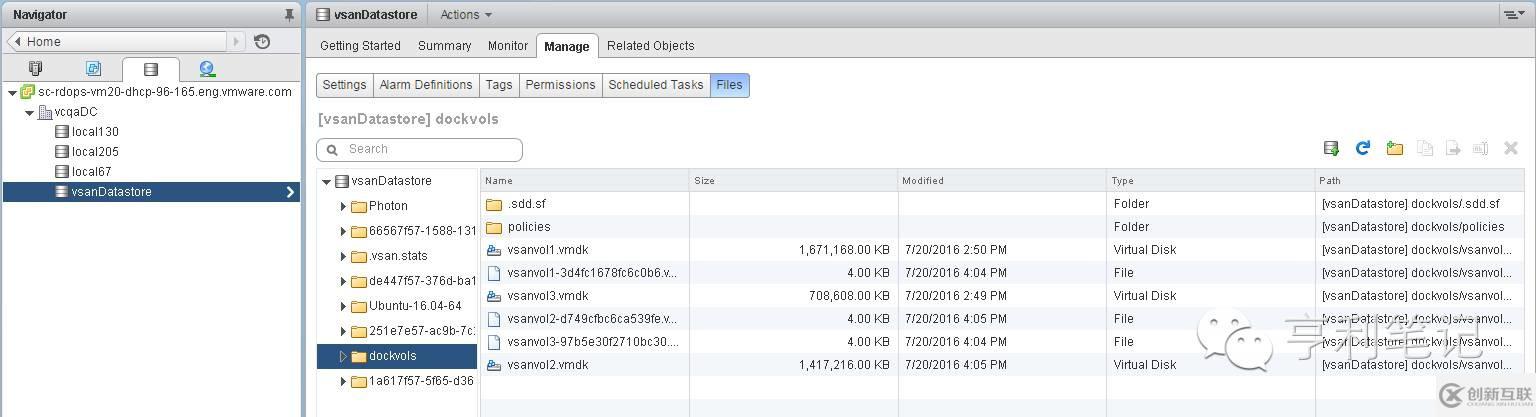Open the panel options menu icon at the top right
Image resolution: width=1536 pixels, height=417 pixels.
click(1513, 15)
